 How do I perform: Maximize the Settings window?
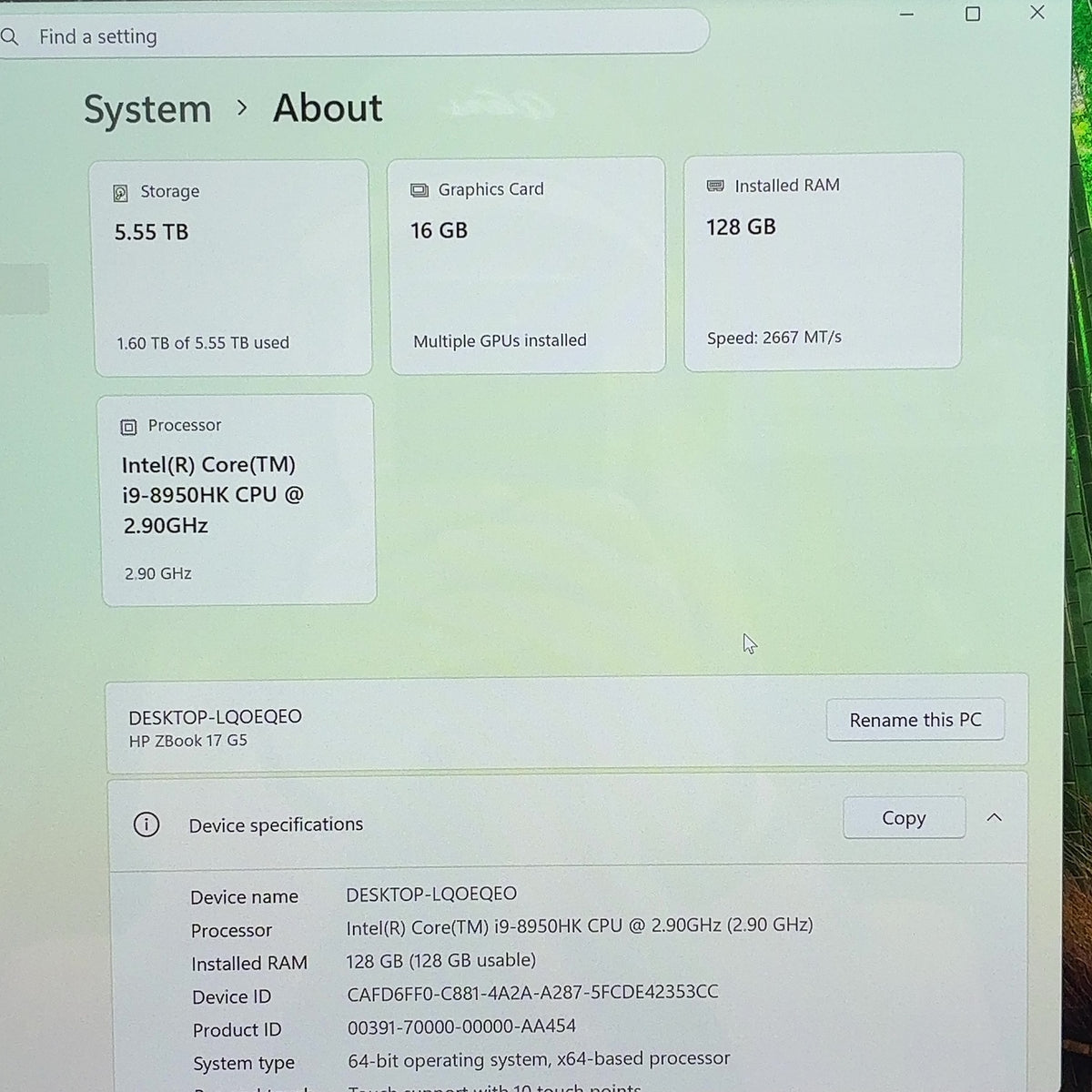(x=973, y=14)
